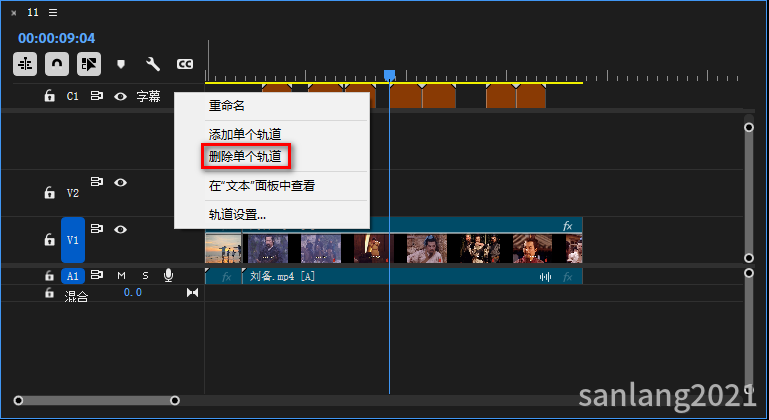Toggle lock on C1 caption track
The image size is (769, 420).
(50, 96)
